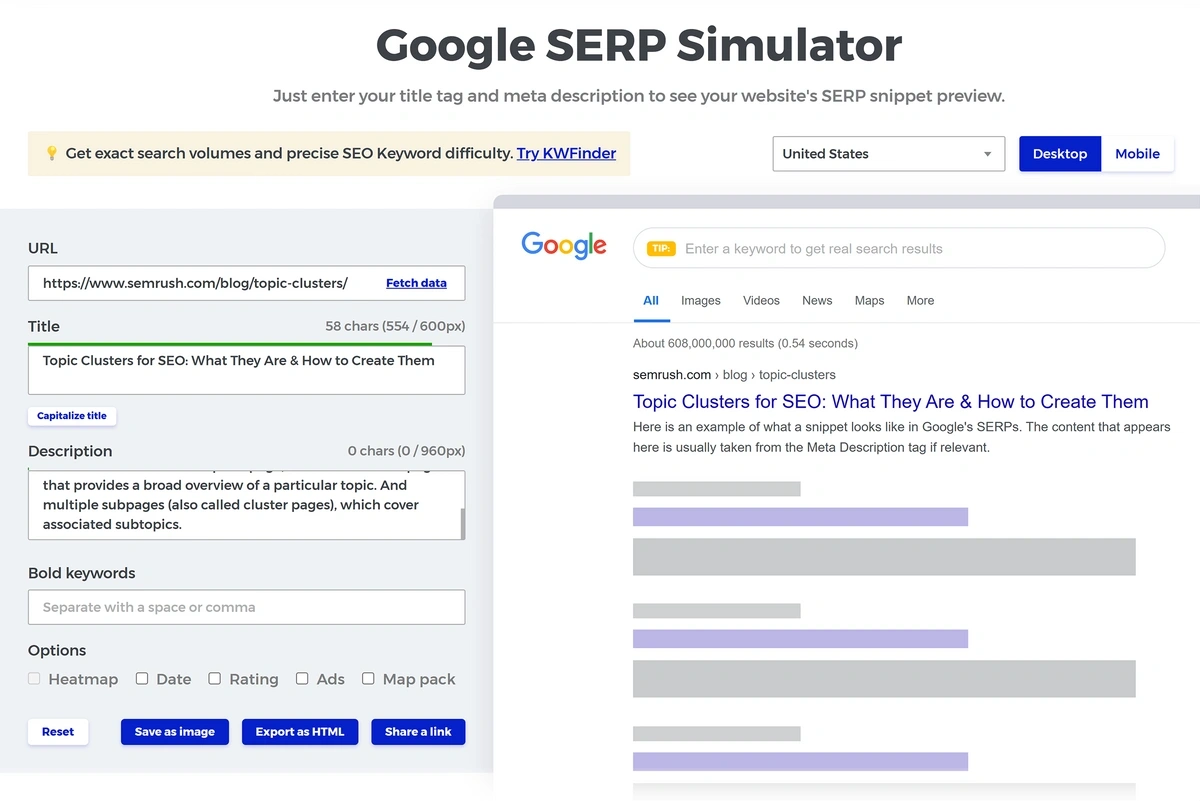Focus the Title text field
Screen dimensions: 1200x801
246,370
